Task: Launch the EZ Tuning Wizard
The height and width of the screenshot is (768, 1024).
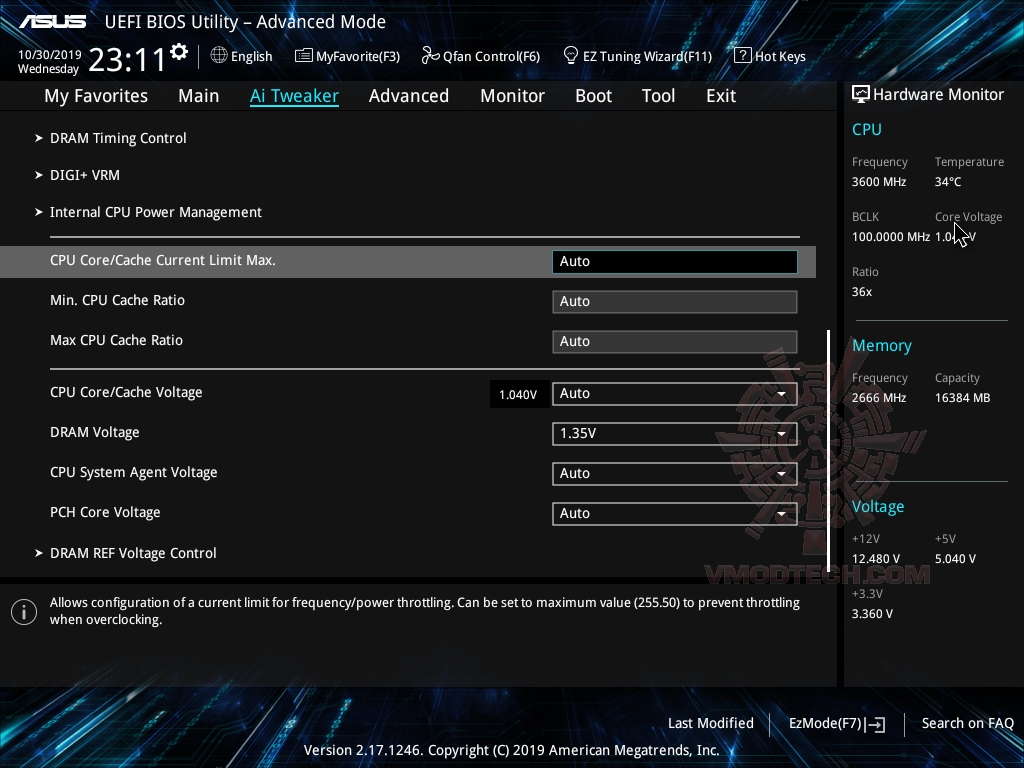Action: 637,56
